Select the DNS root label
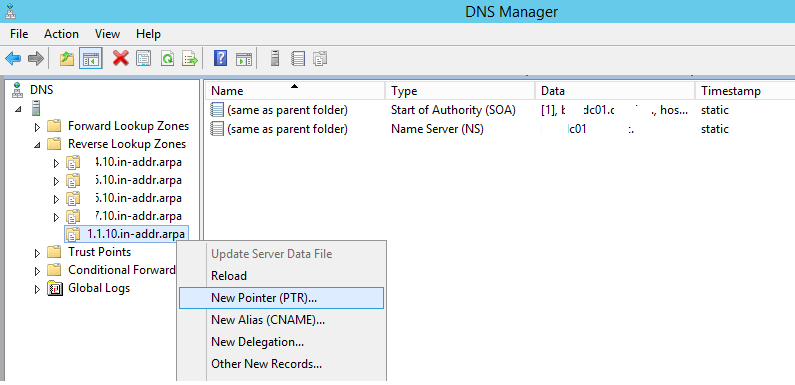795x385 pixels. [x=42, y=90]
